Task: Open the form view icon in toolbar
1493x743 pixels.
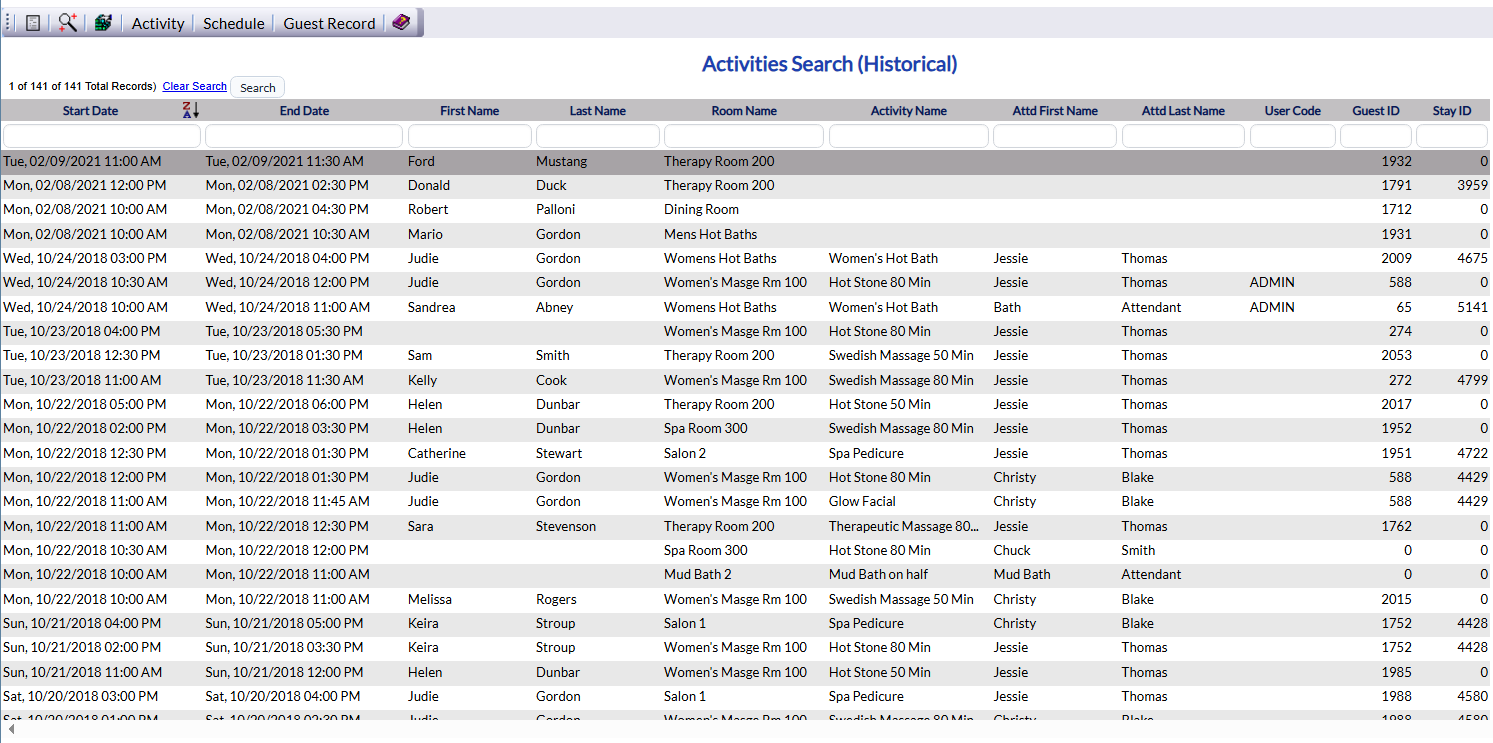Action: click(33, 23)
